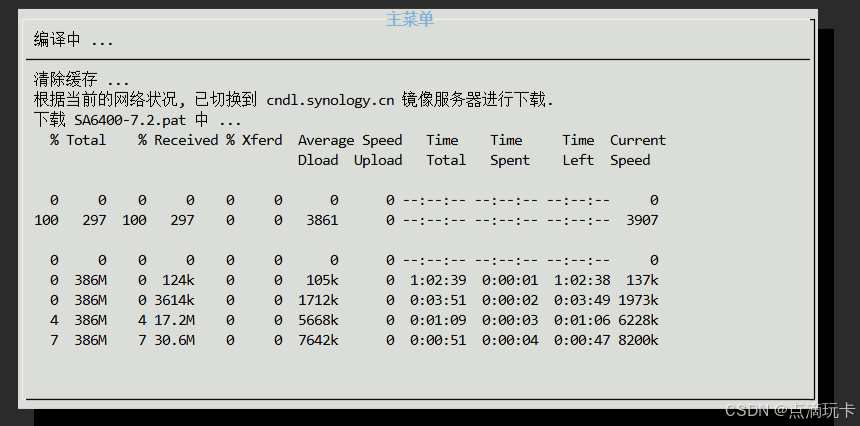Click the 1973k current speed value
Viewport: 860px width, 426px height.
[638, 300]
